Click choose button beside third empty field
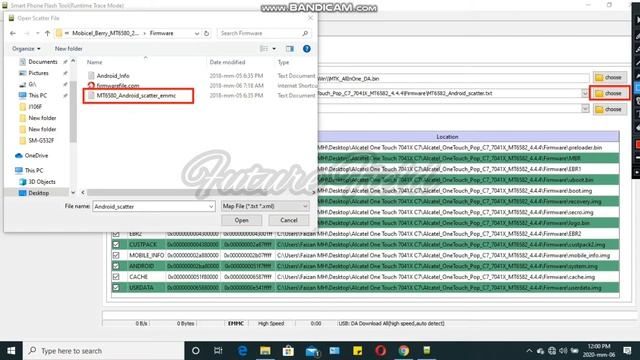 pos(609,109)
